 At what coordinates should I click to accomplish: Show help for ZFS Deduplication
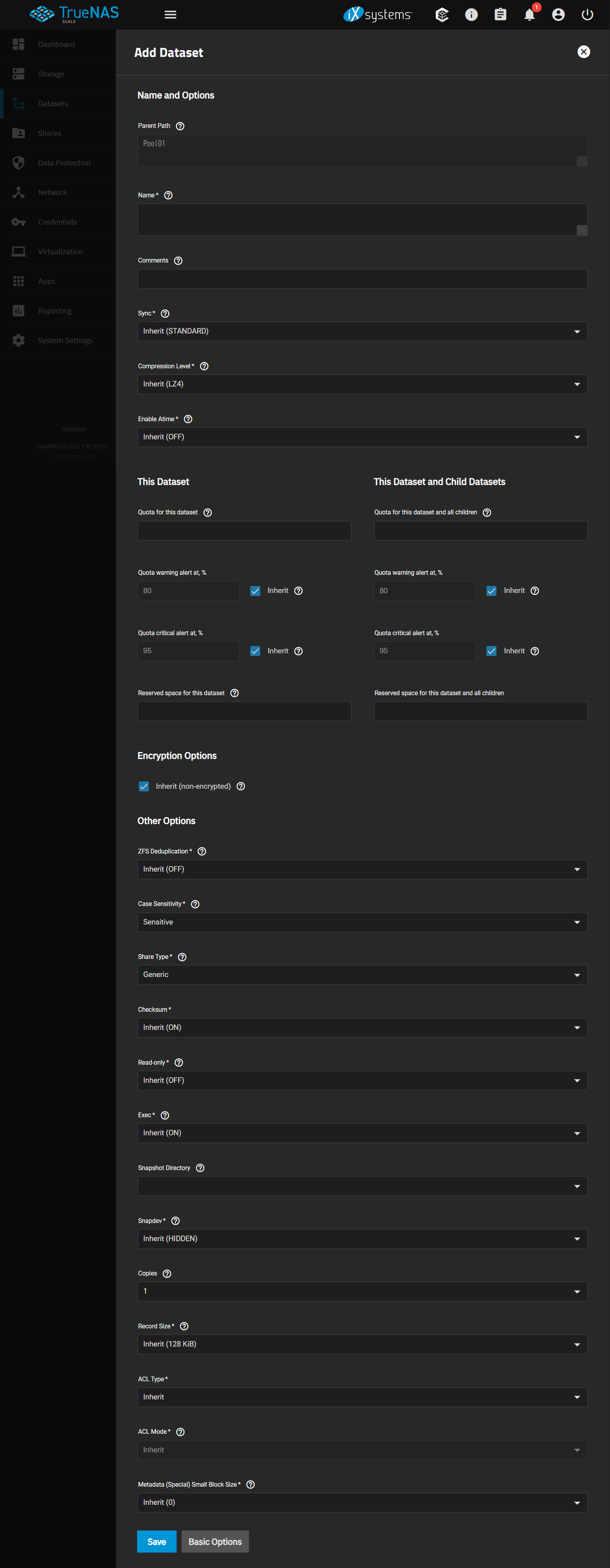tap(202, 852)
